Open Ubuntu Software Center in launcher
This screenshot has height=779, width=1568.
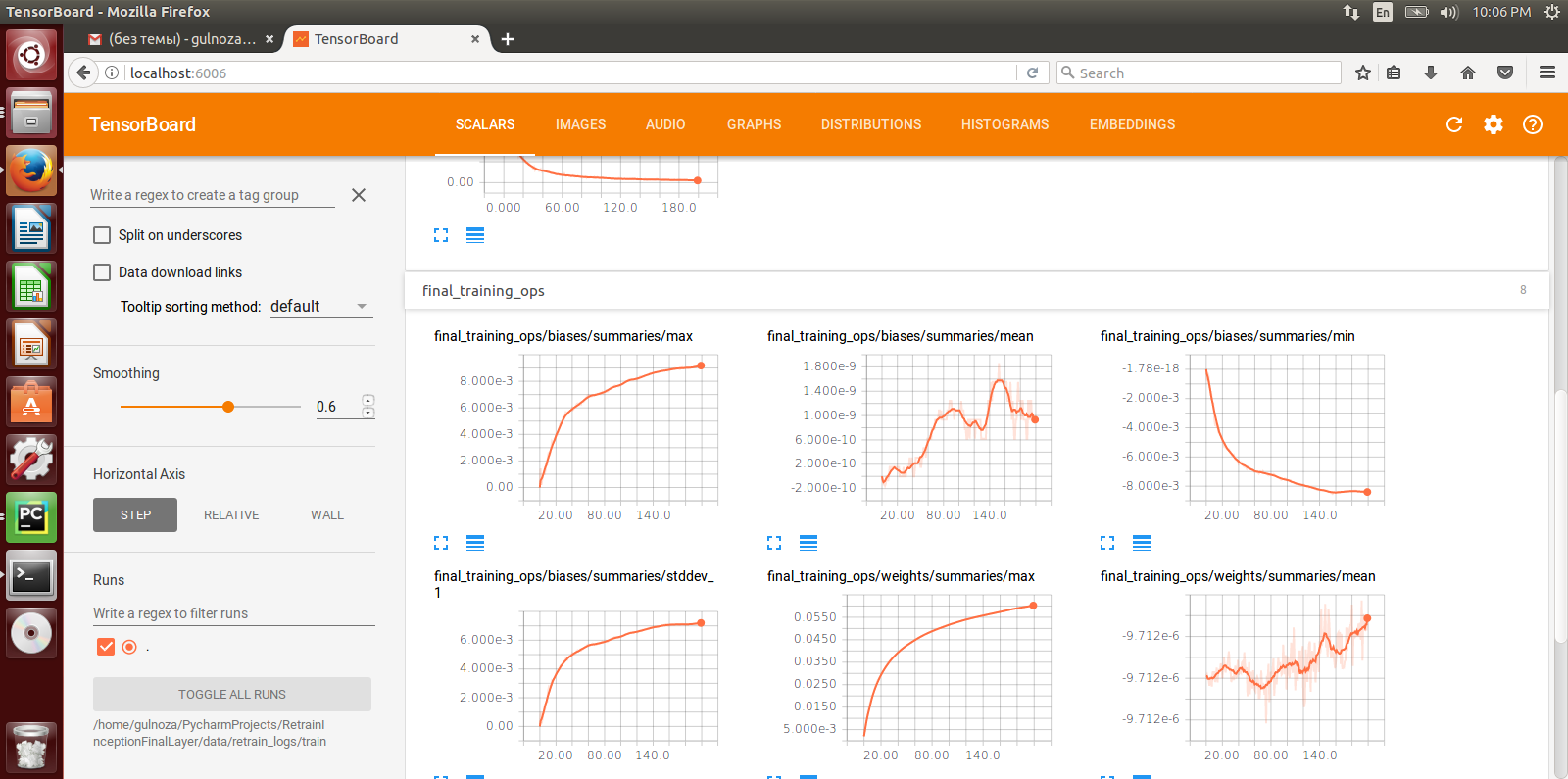[x=31, y=402]
